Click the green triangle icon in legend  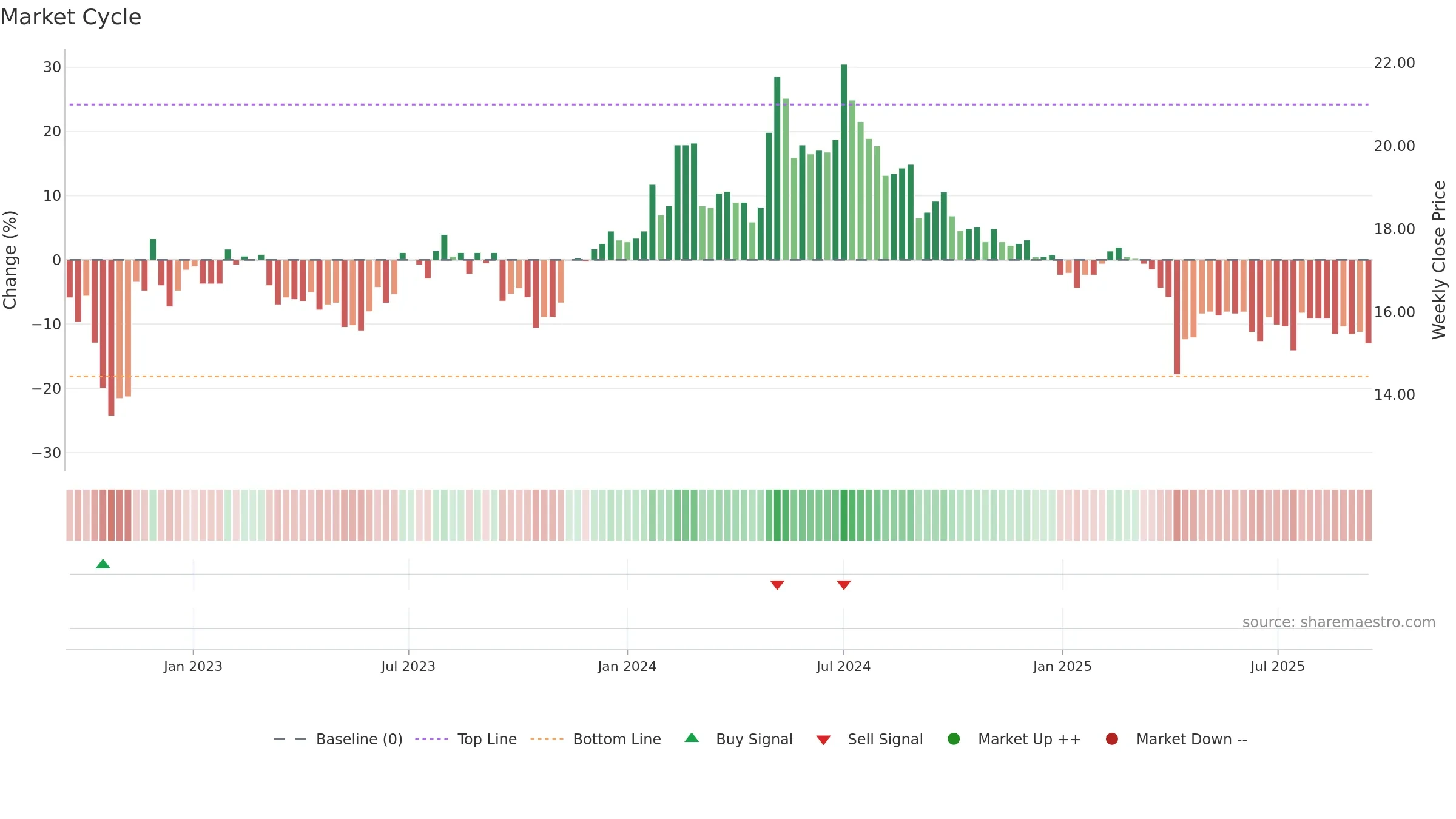point(692,738)
